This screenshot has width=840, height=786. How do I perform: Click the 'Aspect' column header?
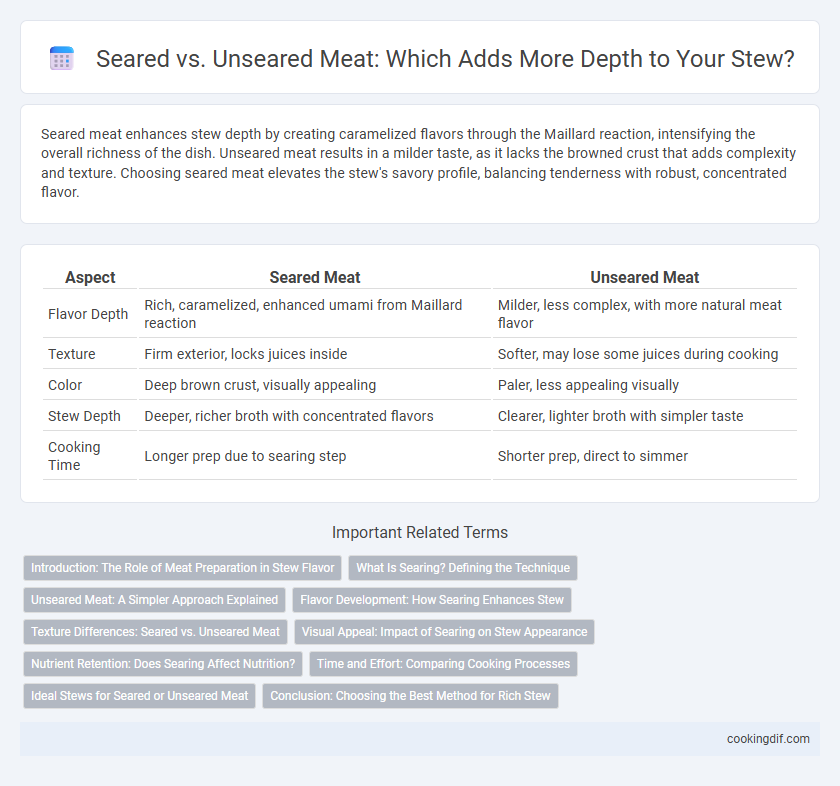pyautogui.click(x=90, y=278)
